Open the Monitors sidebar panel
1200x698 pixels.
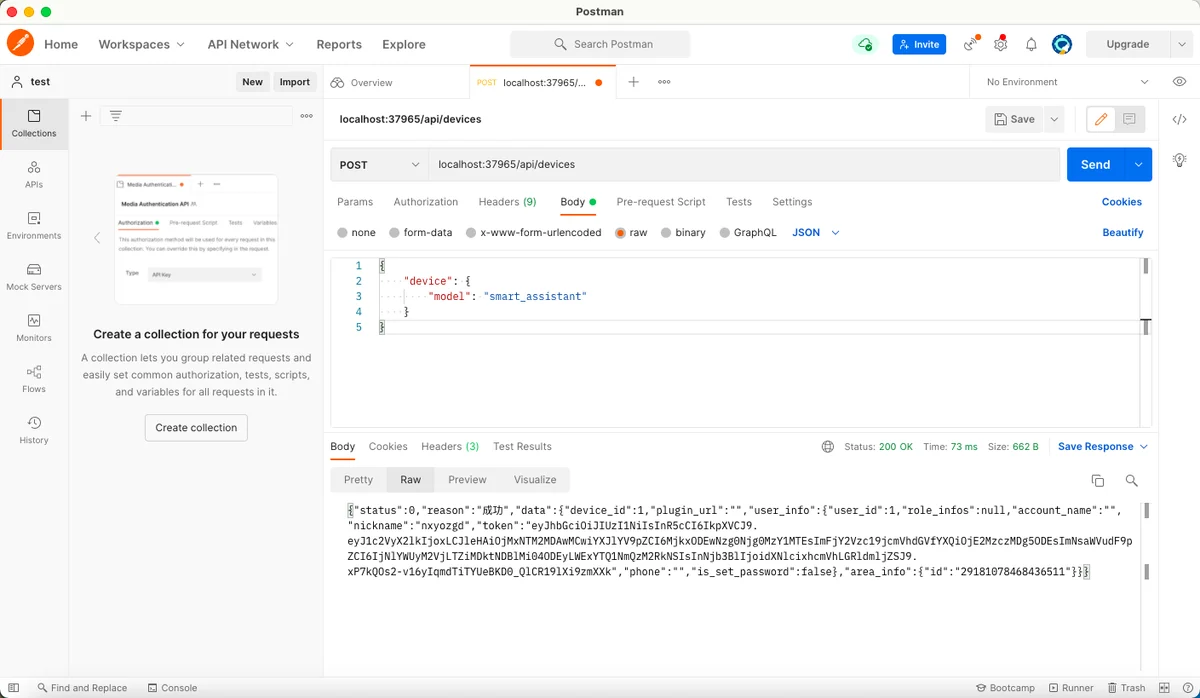pyautogui.click(x=34, y=328)
